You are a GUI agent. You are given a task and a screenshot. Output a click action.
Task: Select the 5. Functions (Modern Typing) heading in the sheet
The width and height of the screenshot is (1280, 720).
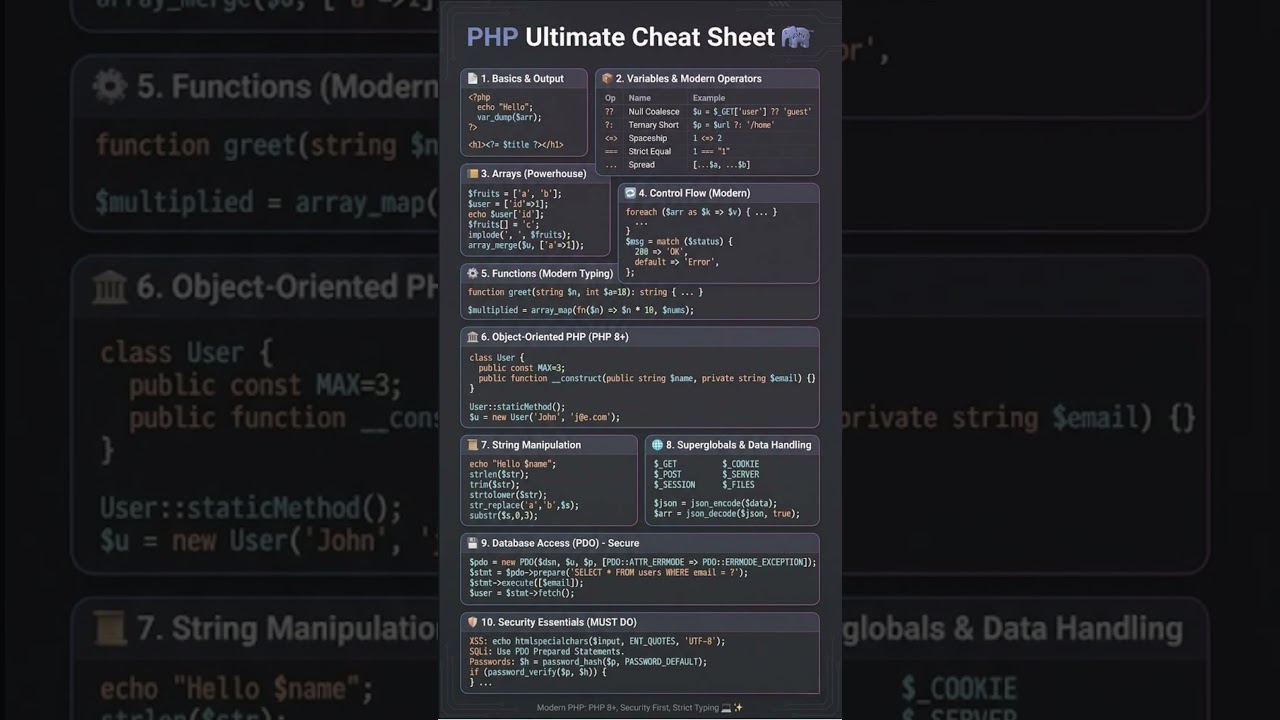[547, 273]
